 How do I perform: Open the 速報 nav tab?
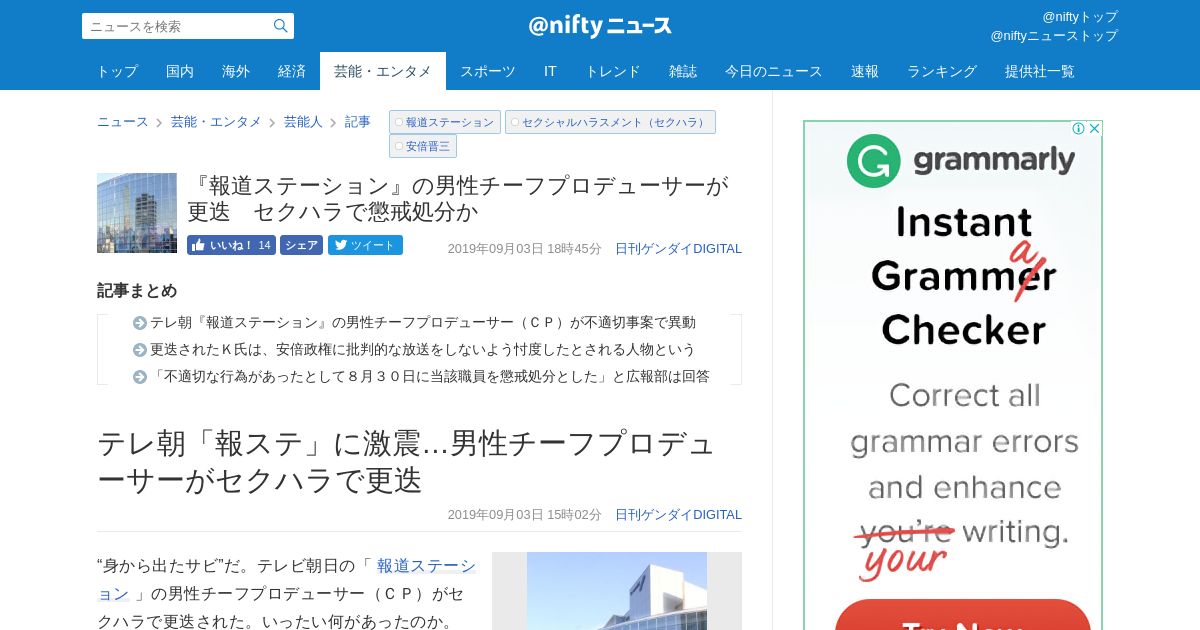[865, 71]
